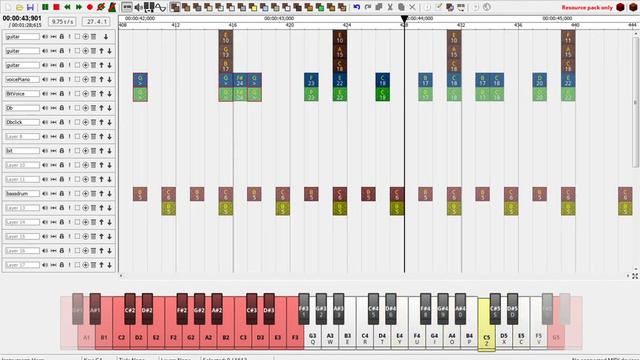This screenshot has height=360, width=640.
Task: Click the speaker volume-mode icon in toolbar
Action: point(138,7)
